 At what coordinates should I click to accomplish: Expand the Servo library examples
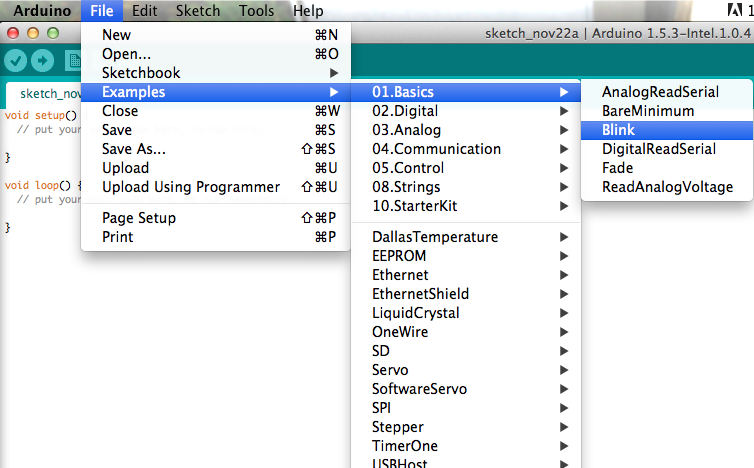pyautogui.click(x=466, y=370)
